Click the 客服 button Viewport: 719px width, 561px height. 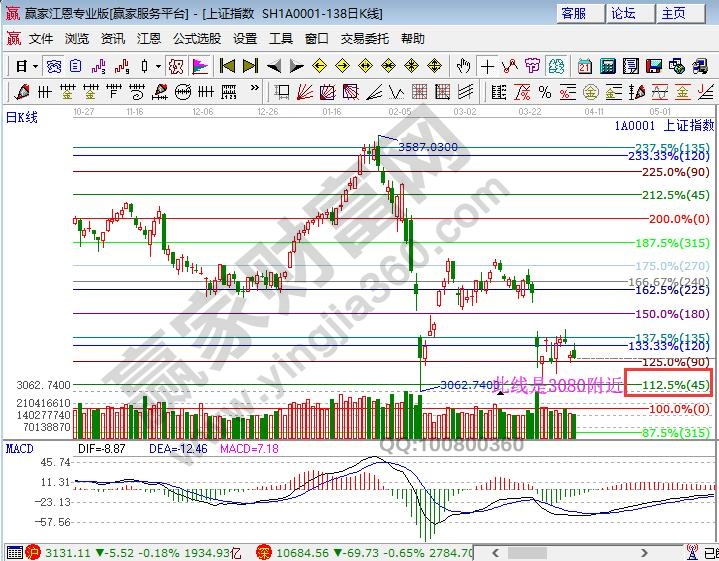(573, 13)
